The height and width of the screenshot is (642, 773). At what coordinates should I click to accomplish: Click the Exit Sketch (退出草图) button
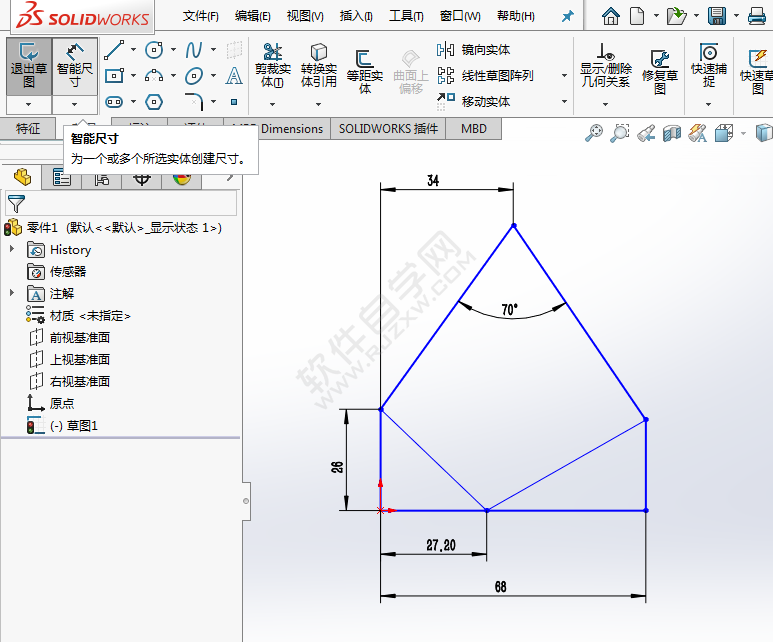(29, 66)
